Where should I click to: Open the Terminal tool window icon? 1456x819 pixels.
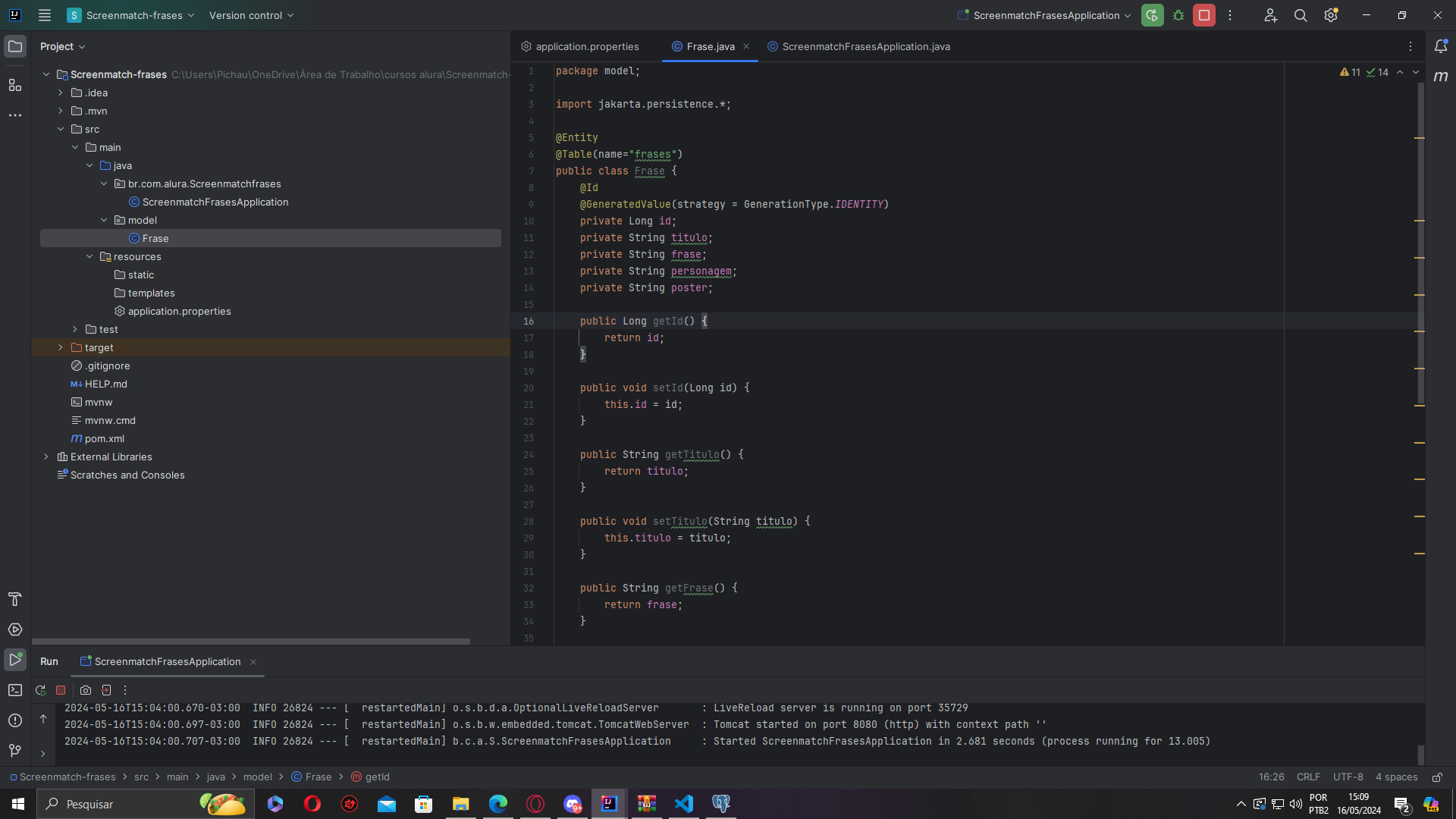(x=15, y=690)
